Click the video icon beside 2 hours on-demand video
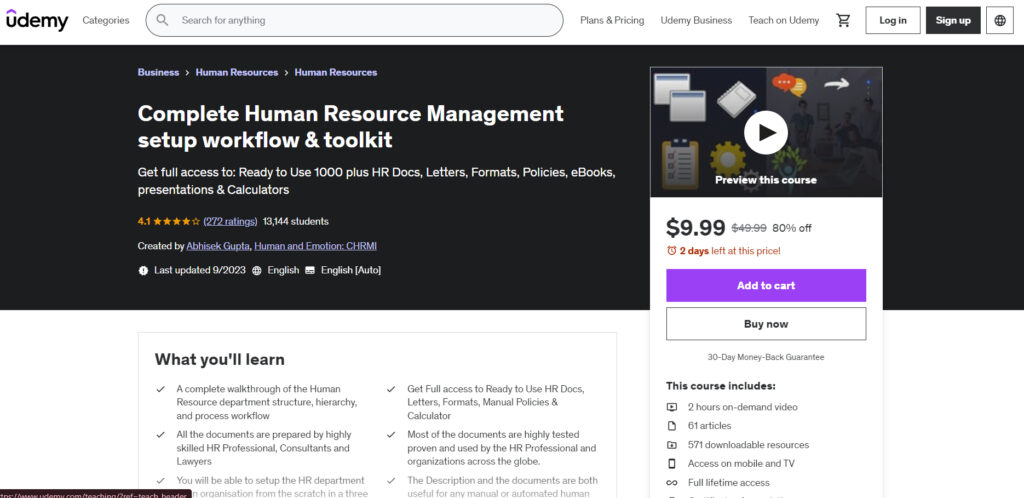This screenshot has height=498, width=1024. click(671, 407)
